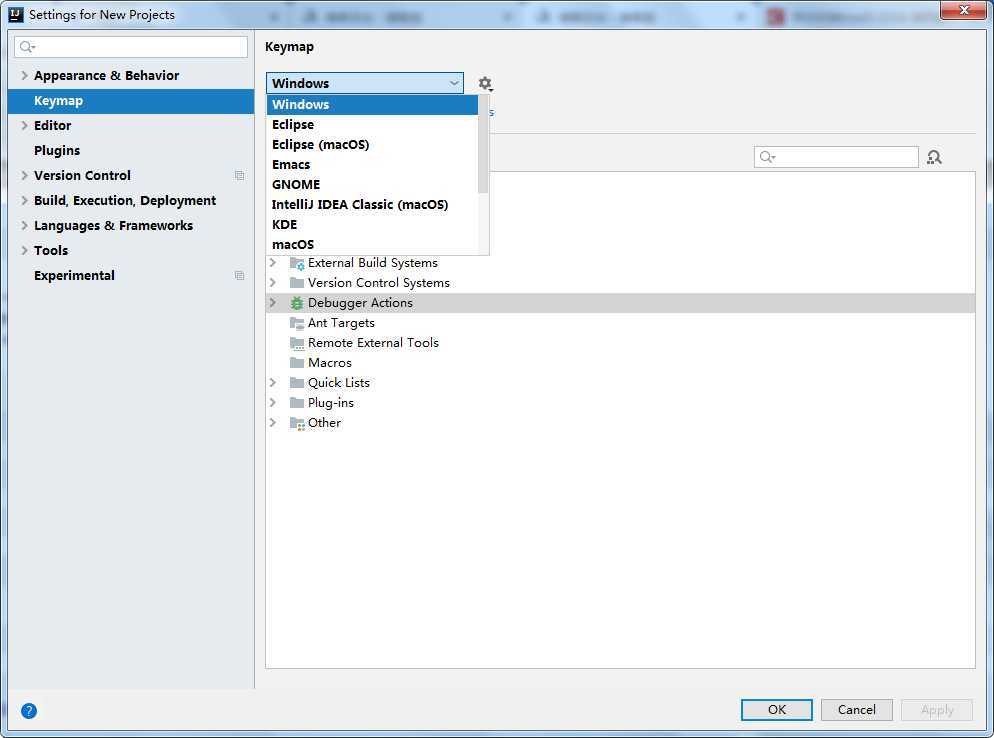
Task: Select Remote External Tools row
Action: point(621,343)
